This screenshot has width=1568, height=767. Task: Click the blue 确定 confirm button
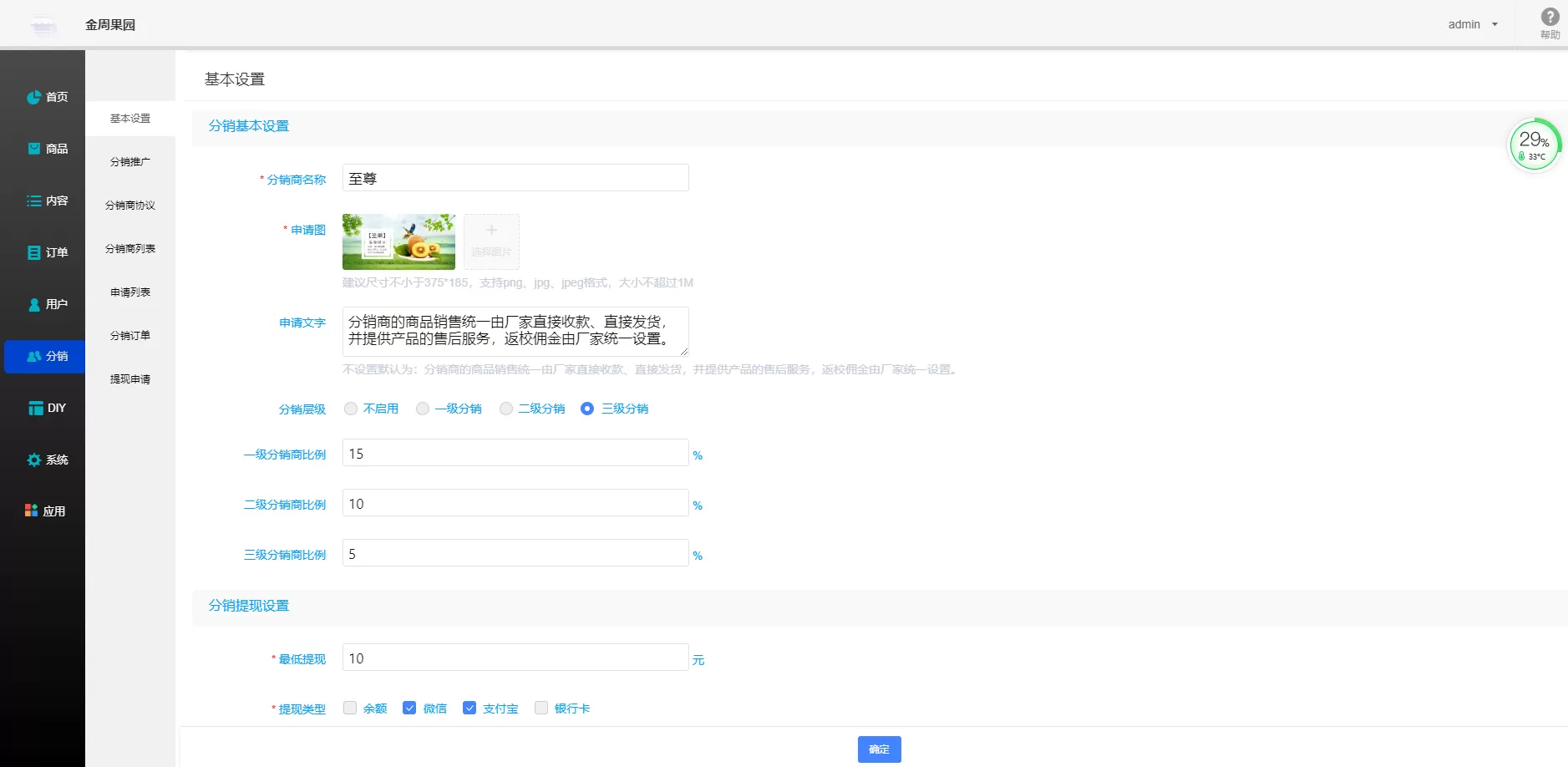[x=879, y=749]
